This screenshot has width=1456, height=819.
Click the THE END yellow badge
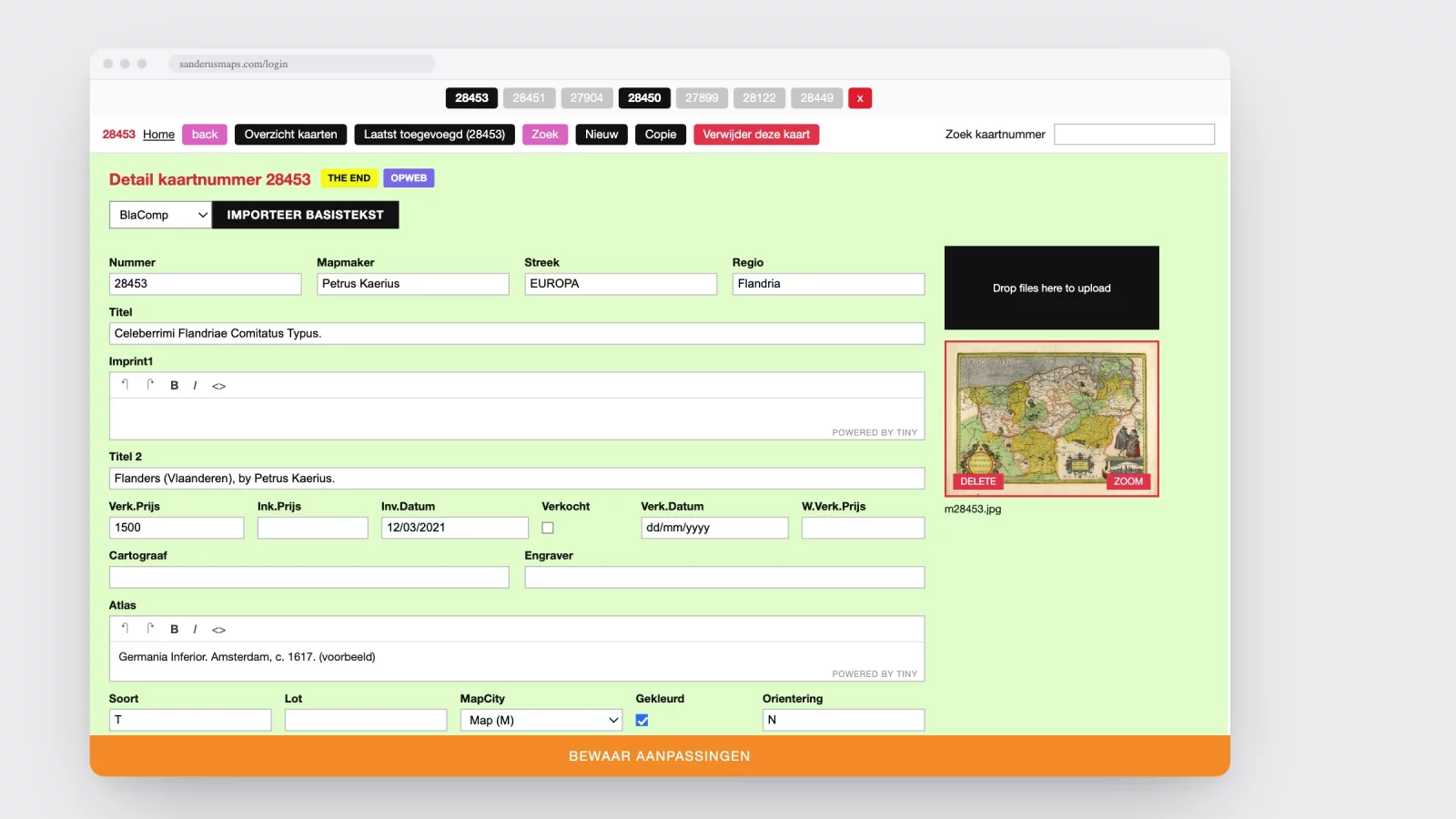(x=349, y=178)
